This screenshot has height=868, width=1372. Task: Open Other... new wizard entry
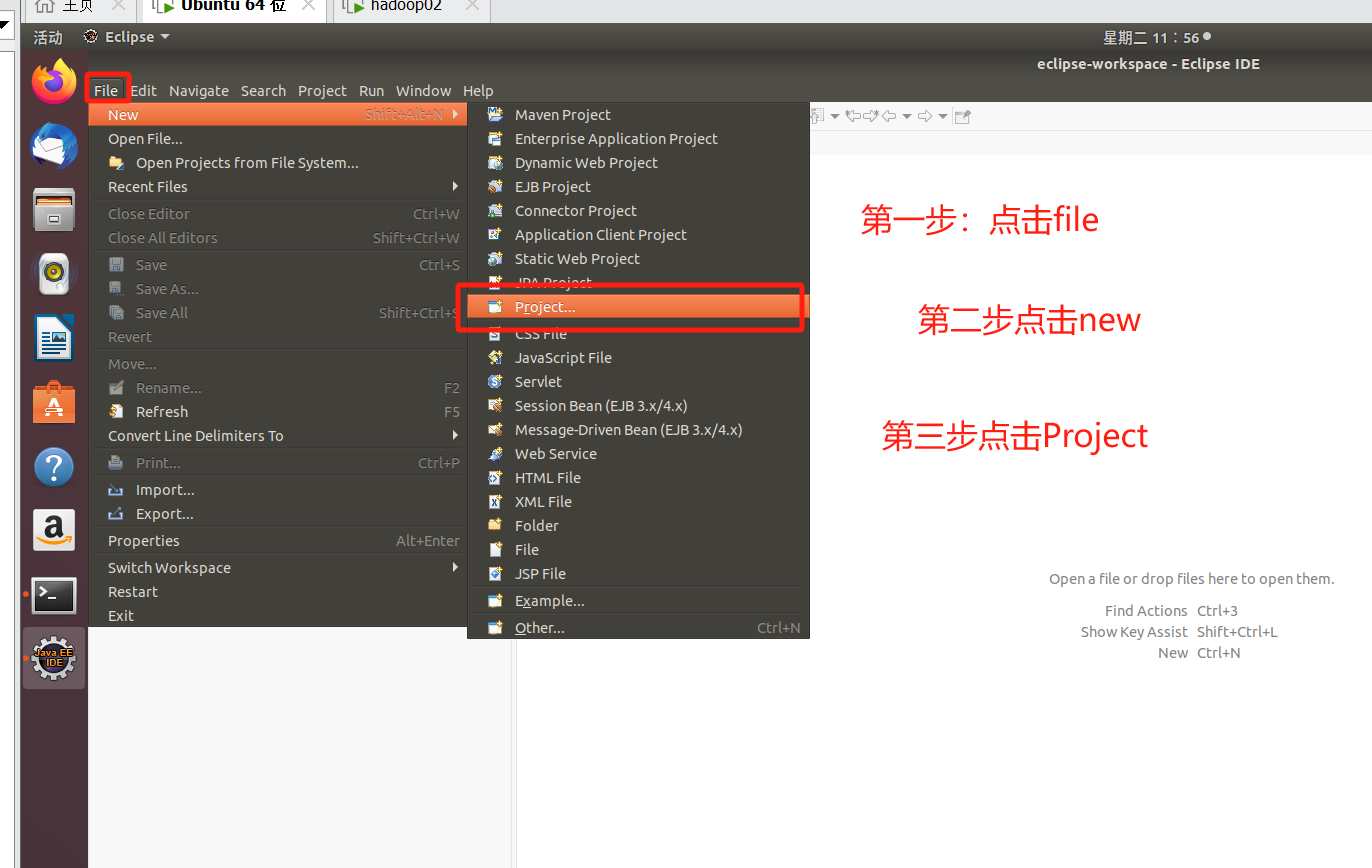(638, 628)
